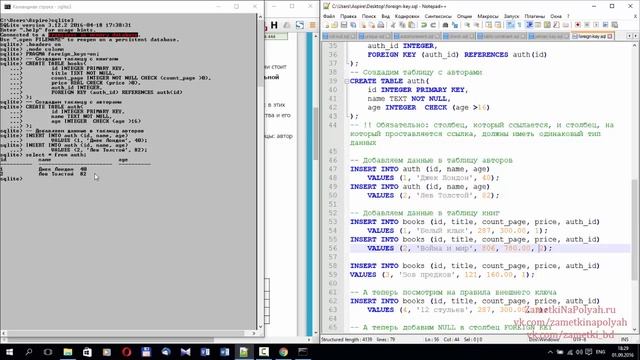Open the Opera browser taskbar icon
The image size is (640, 360).
tap(126, 352)
